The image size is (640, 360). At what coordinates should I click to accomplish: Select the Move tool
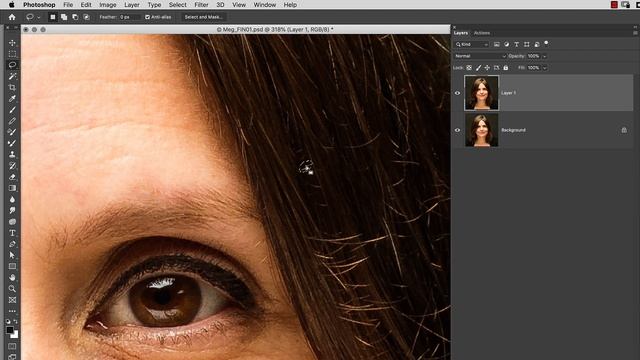pyautogui.click(x=12, y=43)
